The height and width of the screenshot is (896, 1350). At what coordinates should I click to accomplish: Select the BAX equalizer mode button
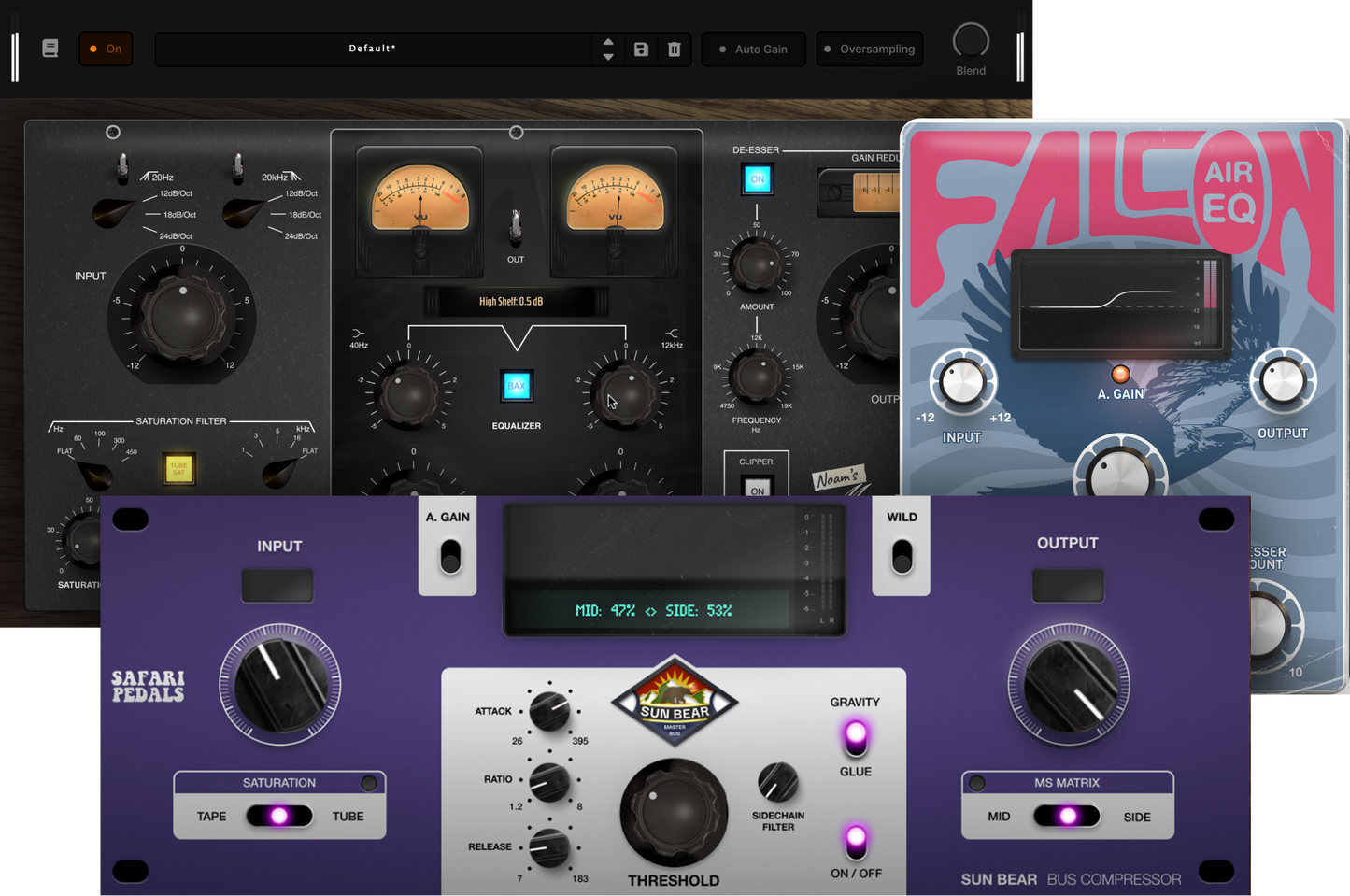(x=516, y=384)
